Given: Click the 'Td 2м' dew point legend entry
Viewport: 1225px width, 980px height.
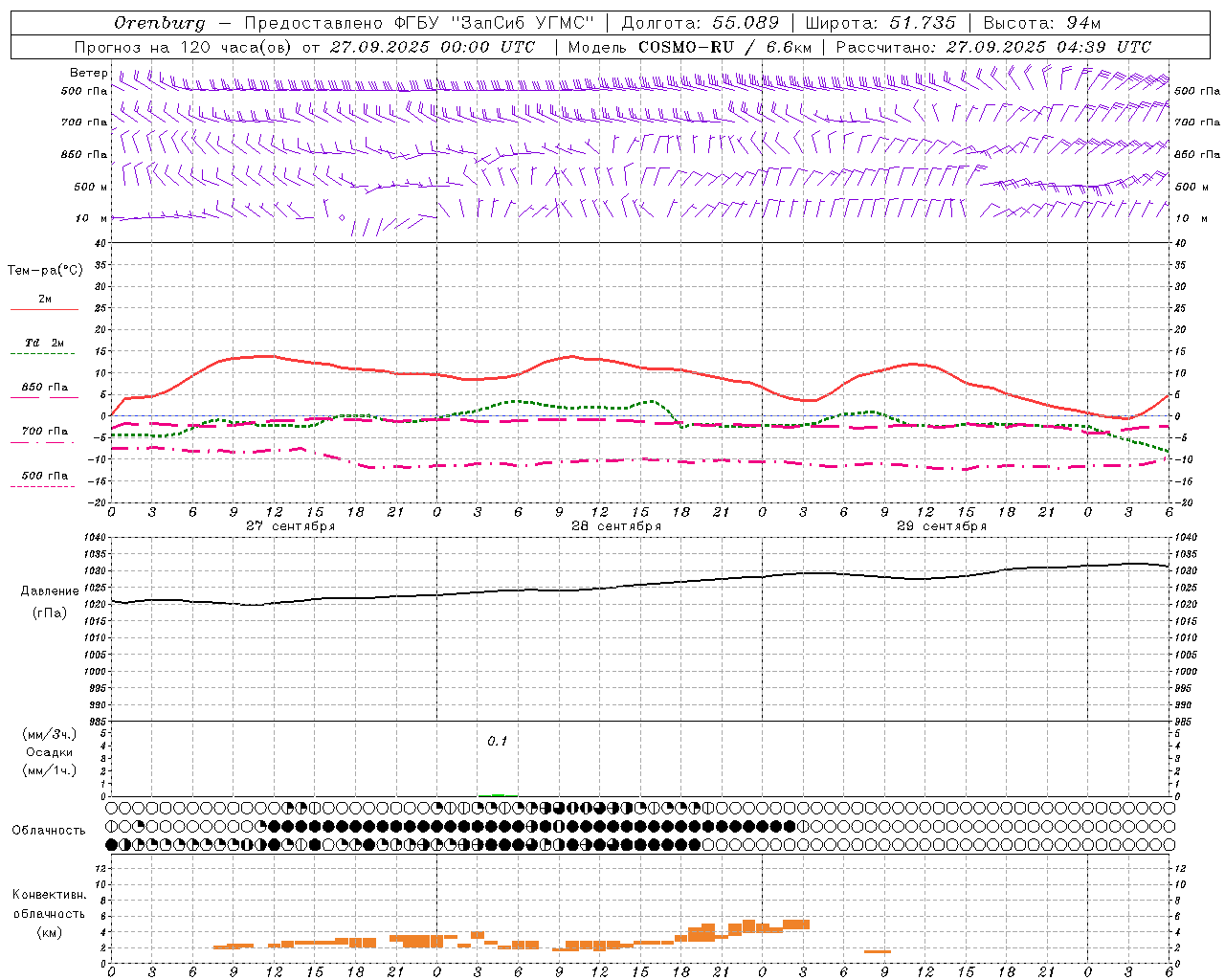Looking at the screenshot, I should tap(45, 343).
